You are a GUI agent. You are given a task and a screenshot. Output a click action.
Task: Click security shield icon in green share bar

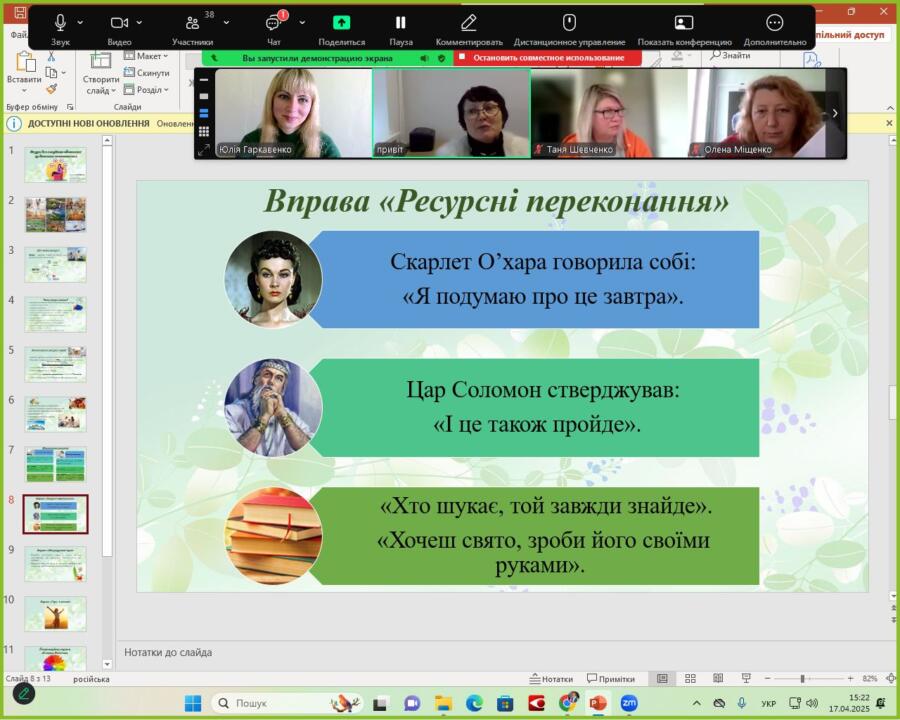441,58
